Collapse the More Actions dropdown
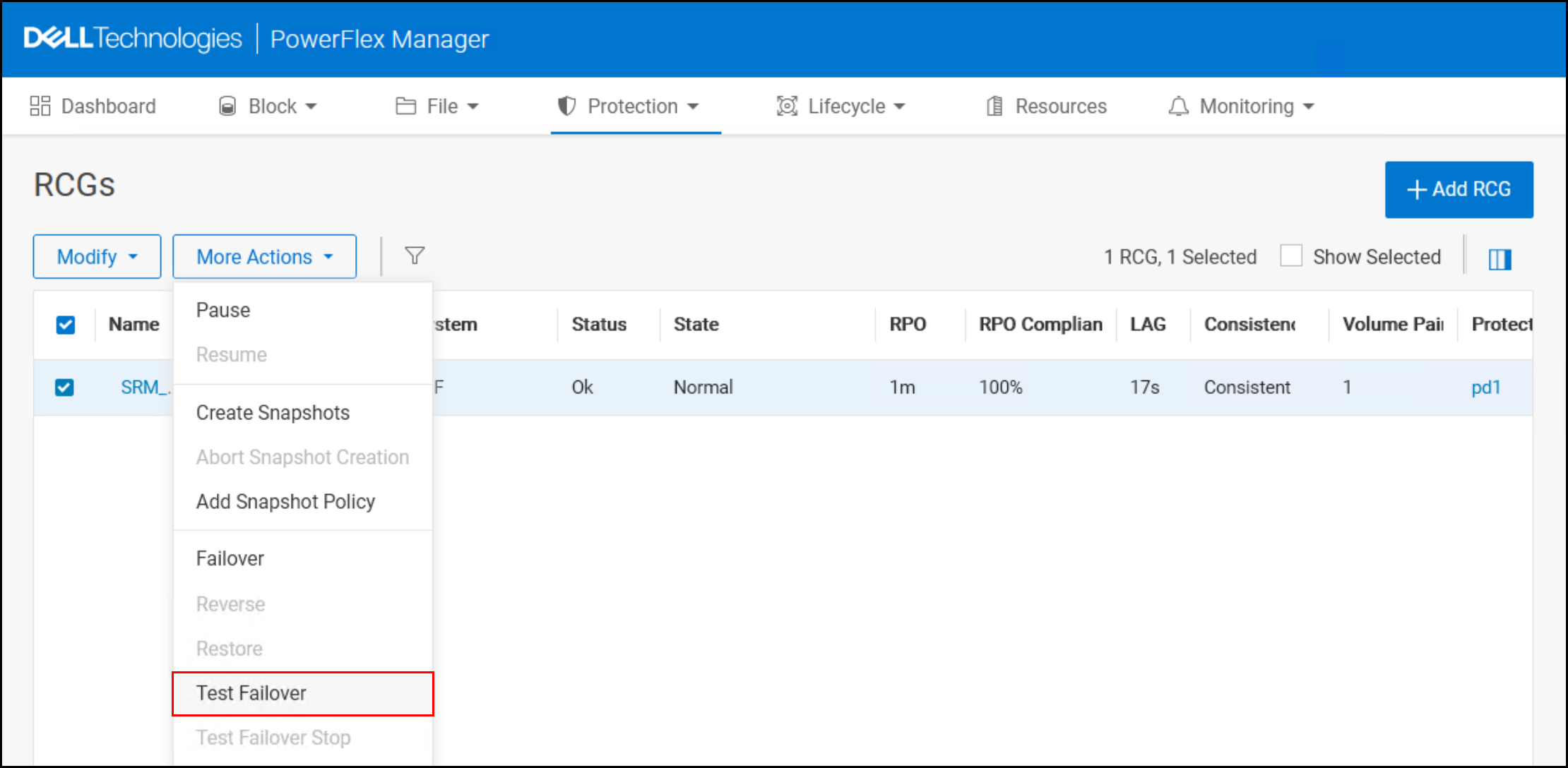1568x768 pixels. pos(265,256)
